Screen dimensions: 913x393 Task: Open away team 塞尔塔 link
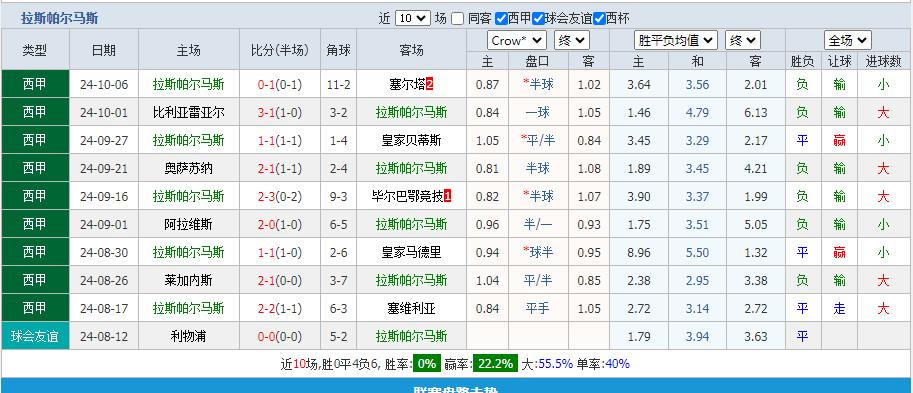(408, 84)
